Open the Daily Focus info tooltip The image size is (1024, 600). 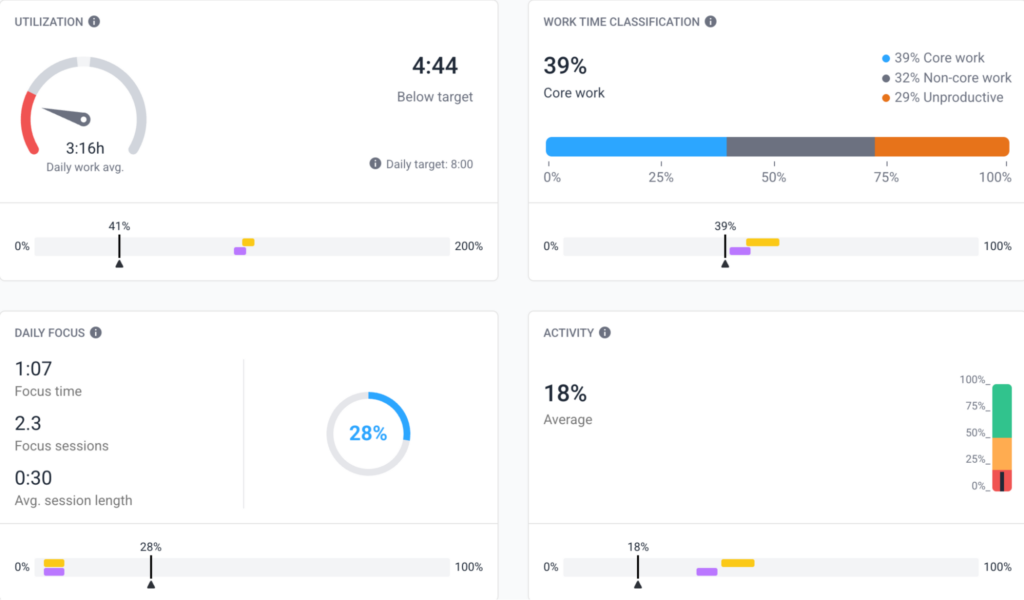coord(98,332)
